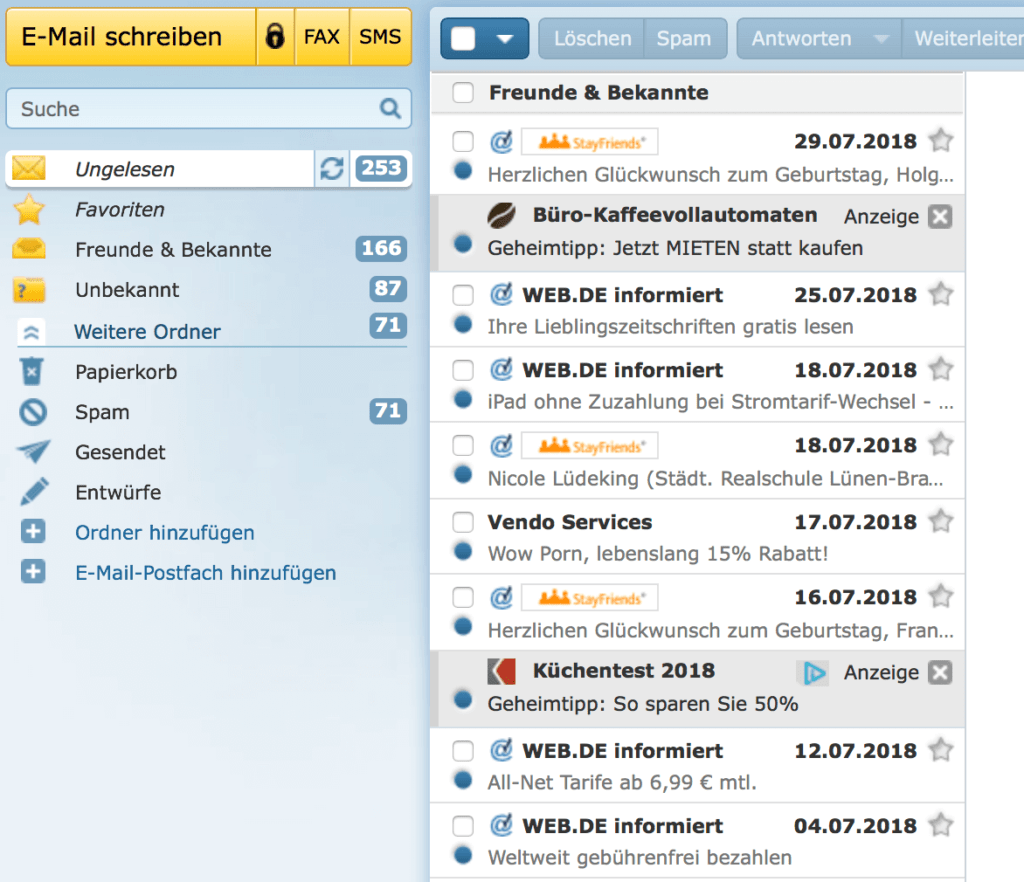Image resolution: width=1024 pixels, height=882 pixels.
Task: Click the 253 unread count badge
Action: pos(381,168)
